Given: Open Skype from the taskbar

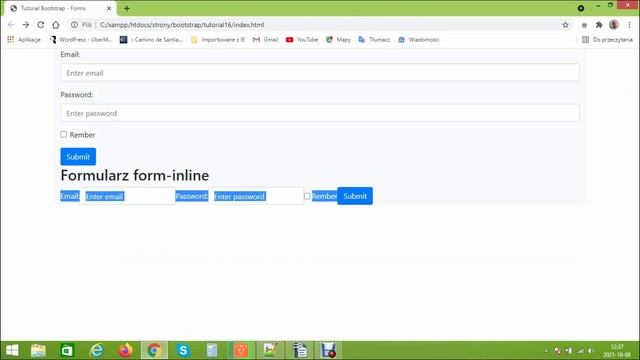Looking at the screenshot, I should coord(183,350).
